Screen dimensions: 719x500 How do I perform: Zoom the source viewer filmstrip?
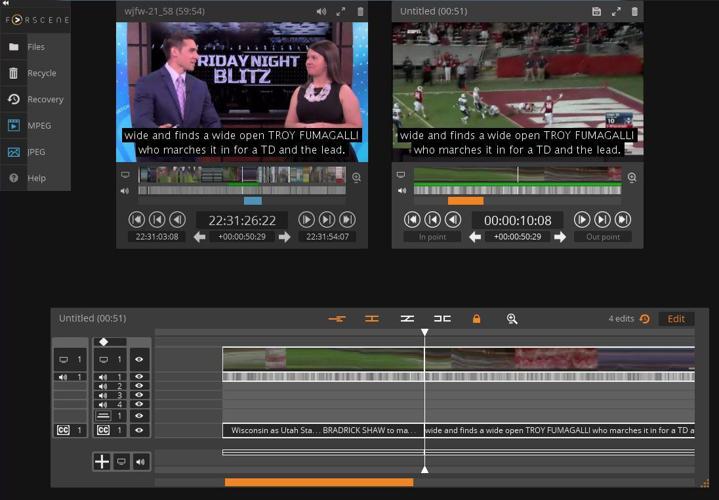(356, 178)
